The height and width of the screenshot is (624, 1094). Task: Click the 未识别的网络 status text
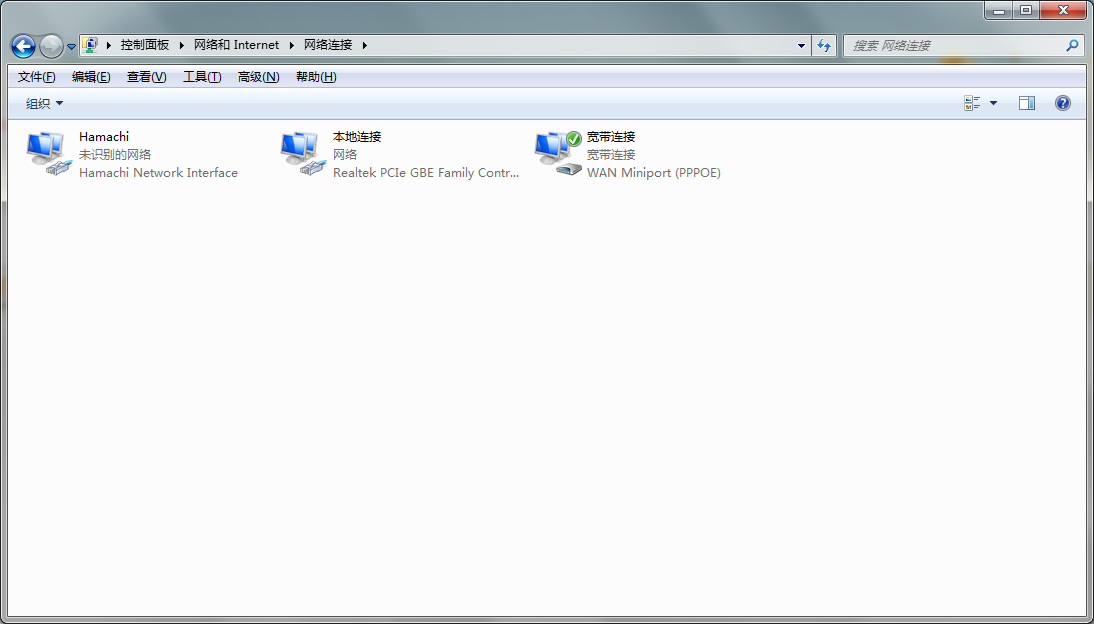click(115, 154)
